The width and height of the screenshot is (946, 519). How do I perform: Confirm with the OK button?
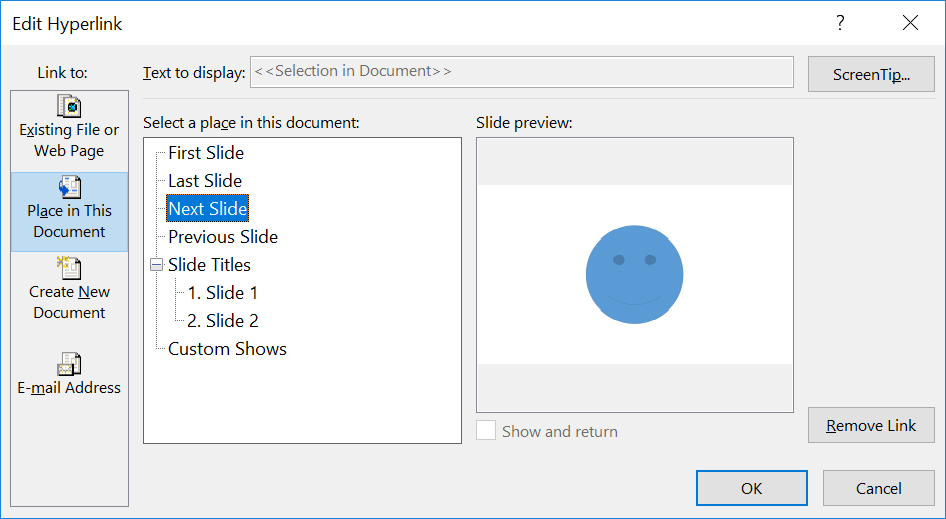tap(752, 488)
